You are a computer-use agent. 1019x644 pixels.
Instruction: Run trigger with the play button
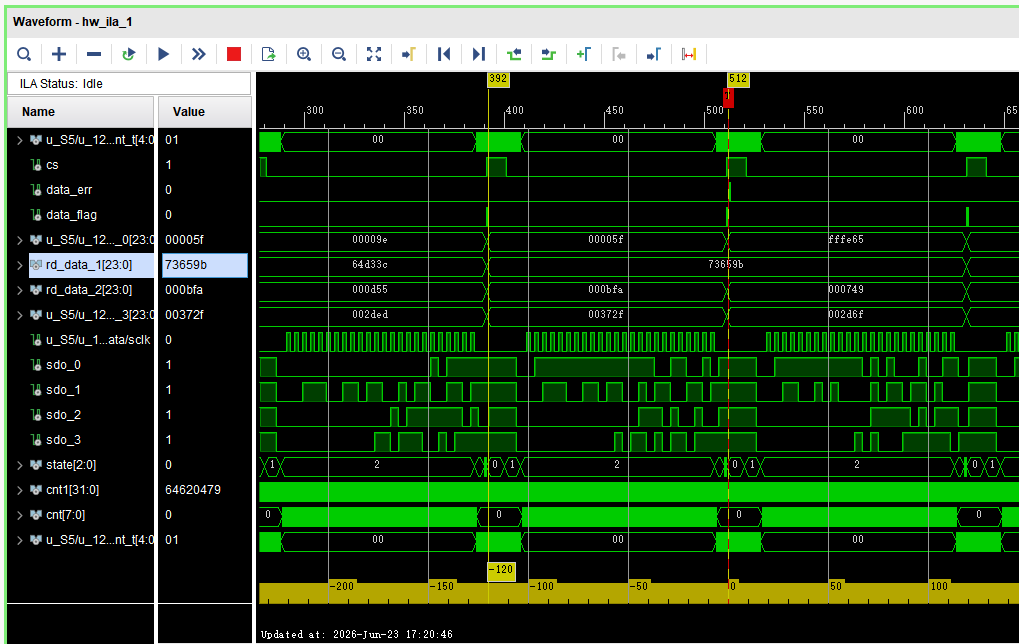[164, 54]
